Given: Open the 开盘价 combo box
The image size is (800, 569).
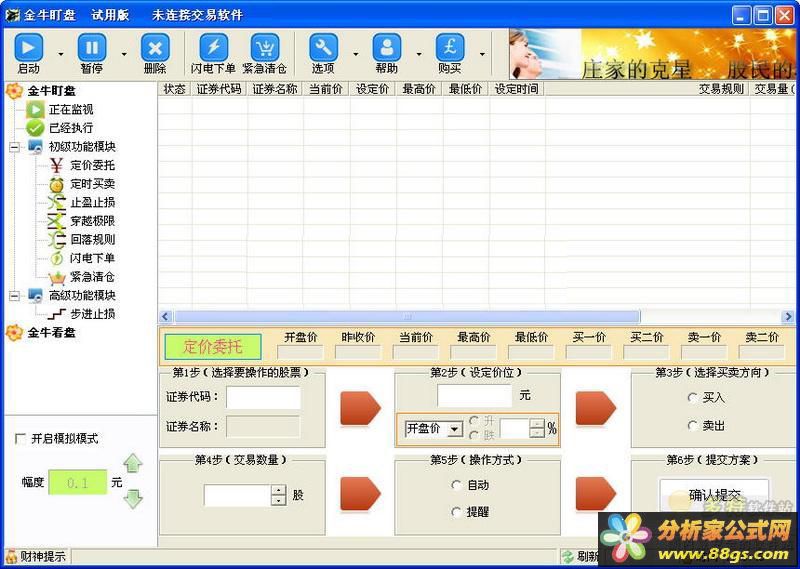Looking at the screenshot, I should point(434,429).
